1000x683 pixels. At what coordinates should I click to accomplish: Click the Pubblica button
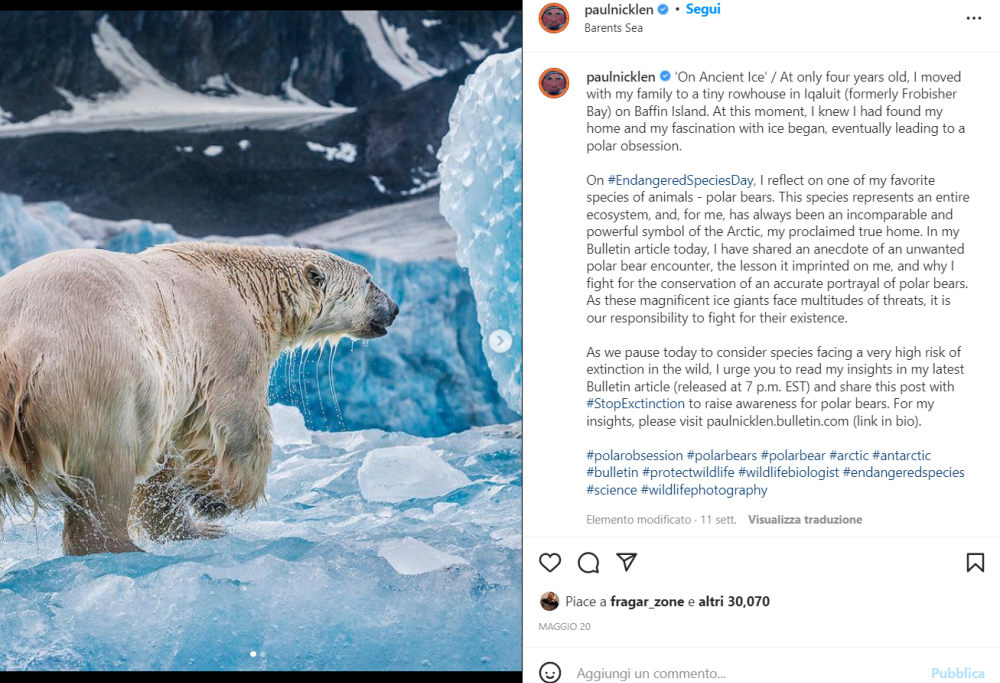coord(957,673)
